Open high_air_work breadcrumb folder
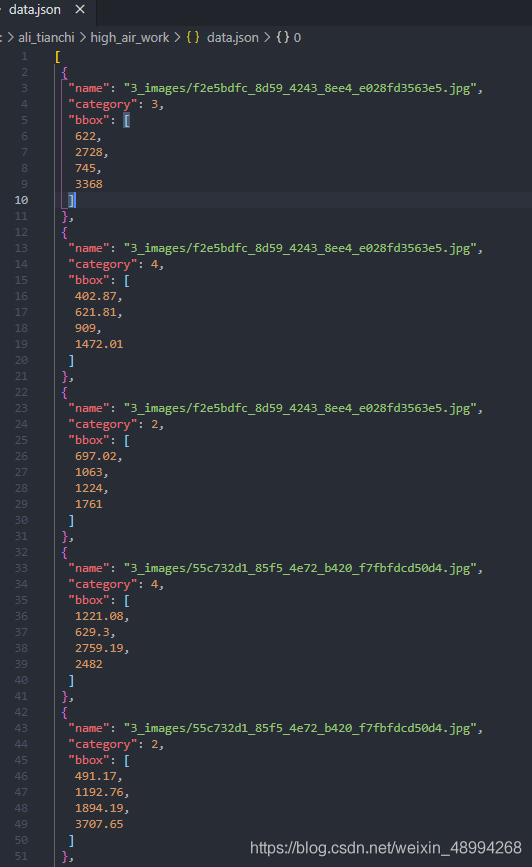The width and height of the screenshot is (532, 867). (x=129, y=38)
